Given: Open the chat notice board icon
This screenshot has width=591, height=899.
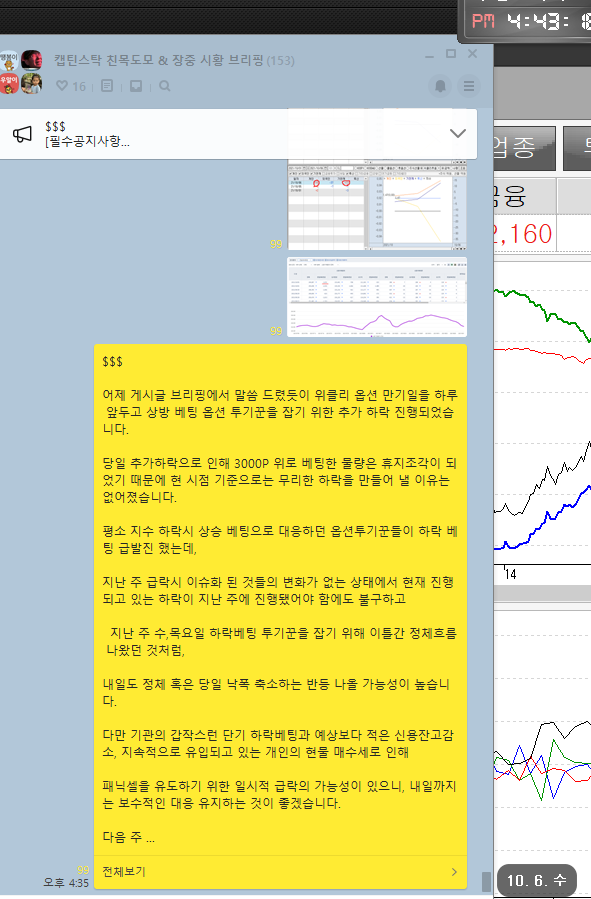Looking at the screenshot, I should click(107, 86).
